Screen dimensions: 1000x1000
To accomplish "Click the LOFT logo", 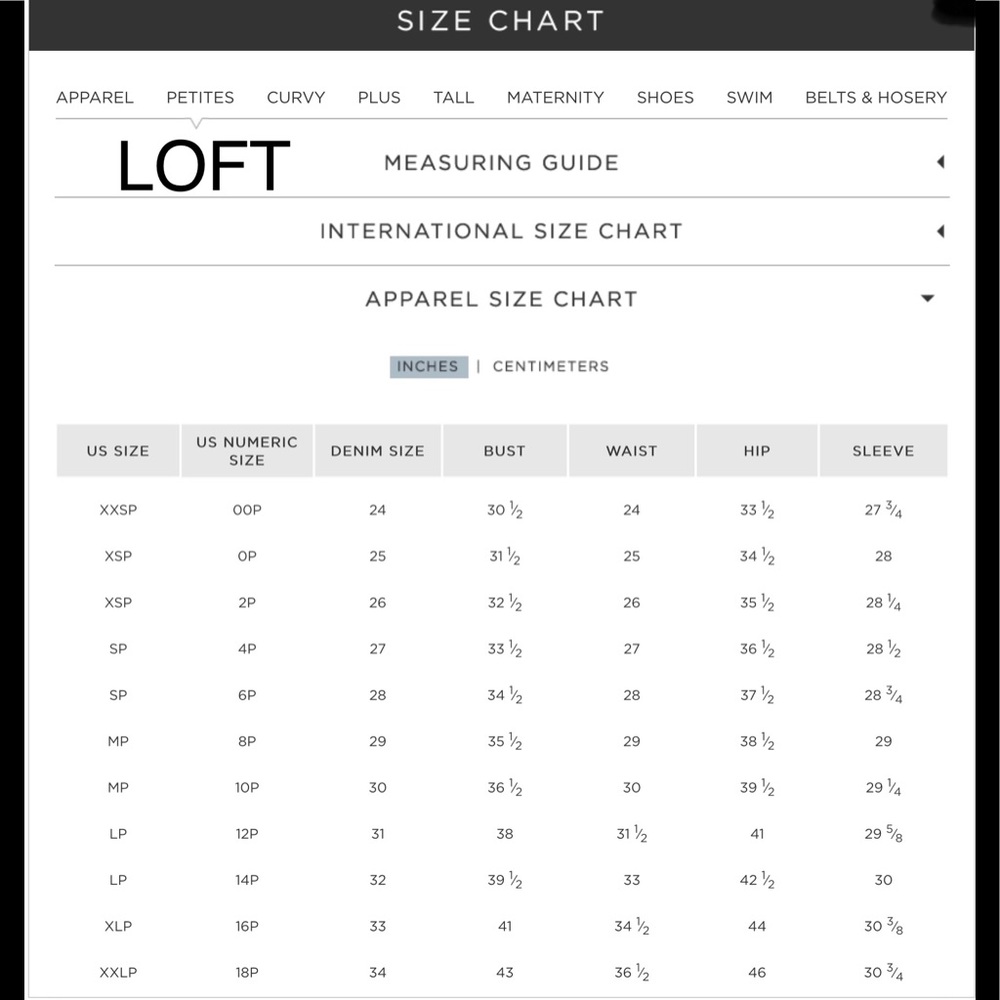I will [203, 166].
